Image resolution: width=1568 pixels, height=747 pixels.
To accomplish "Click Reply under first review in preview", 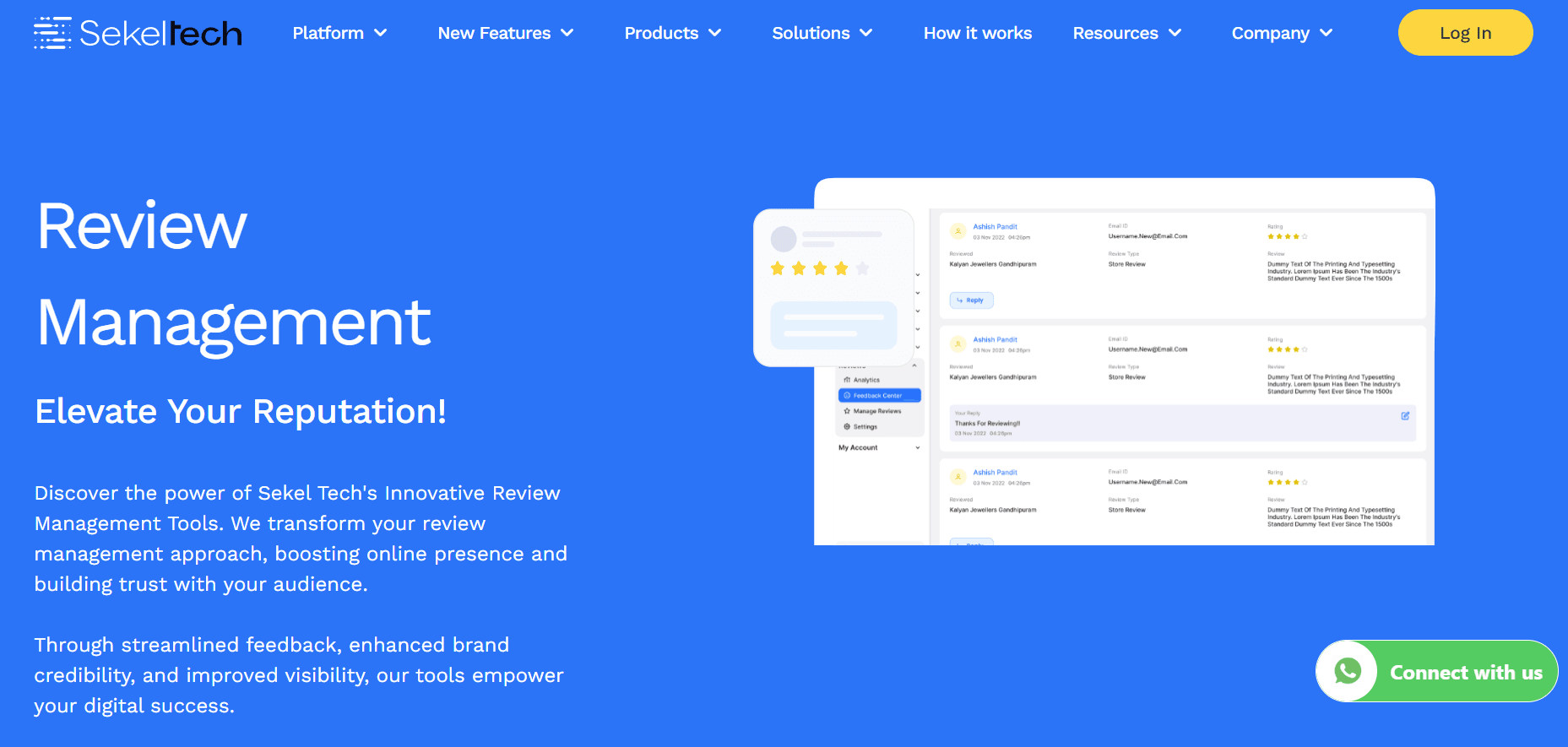I will [972, 300].
